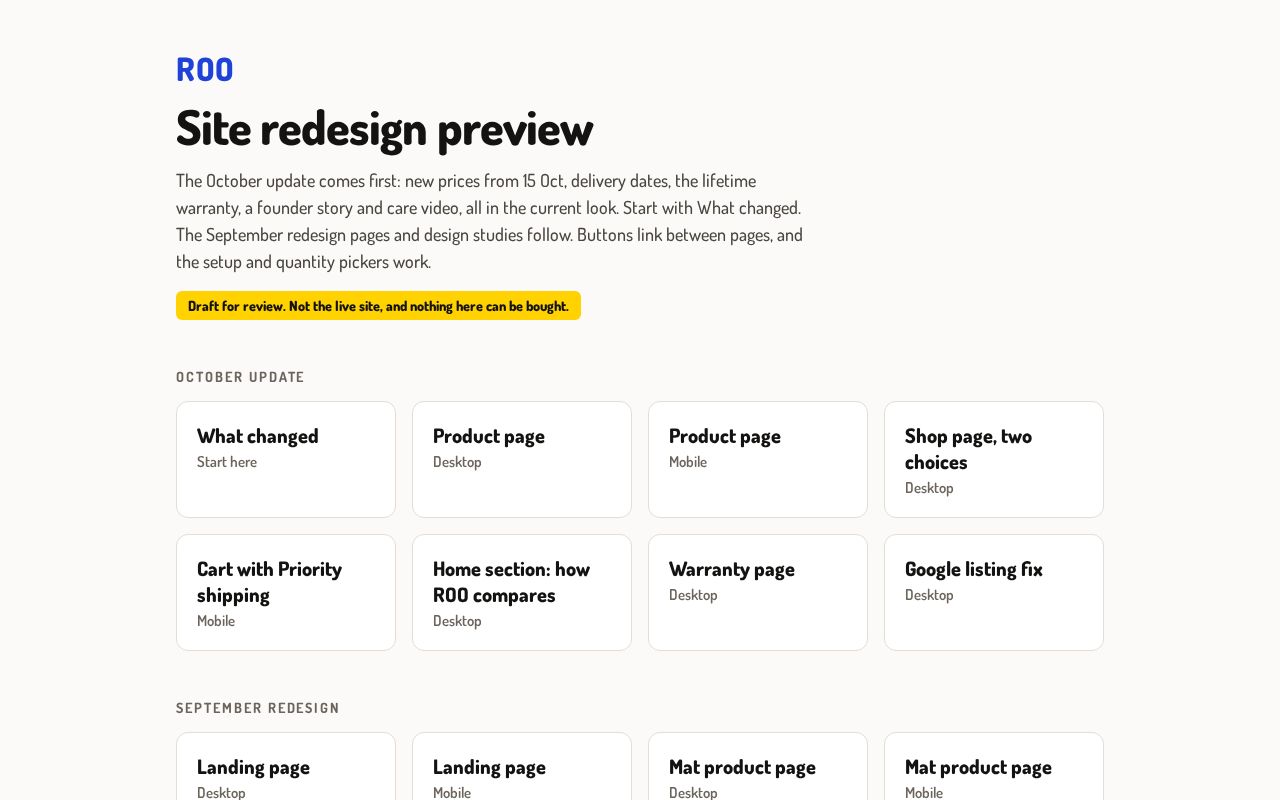Open the Mat product page Desktop card
The image size is (1280, 800).
(x=758, y=767)
